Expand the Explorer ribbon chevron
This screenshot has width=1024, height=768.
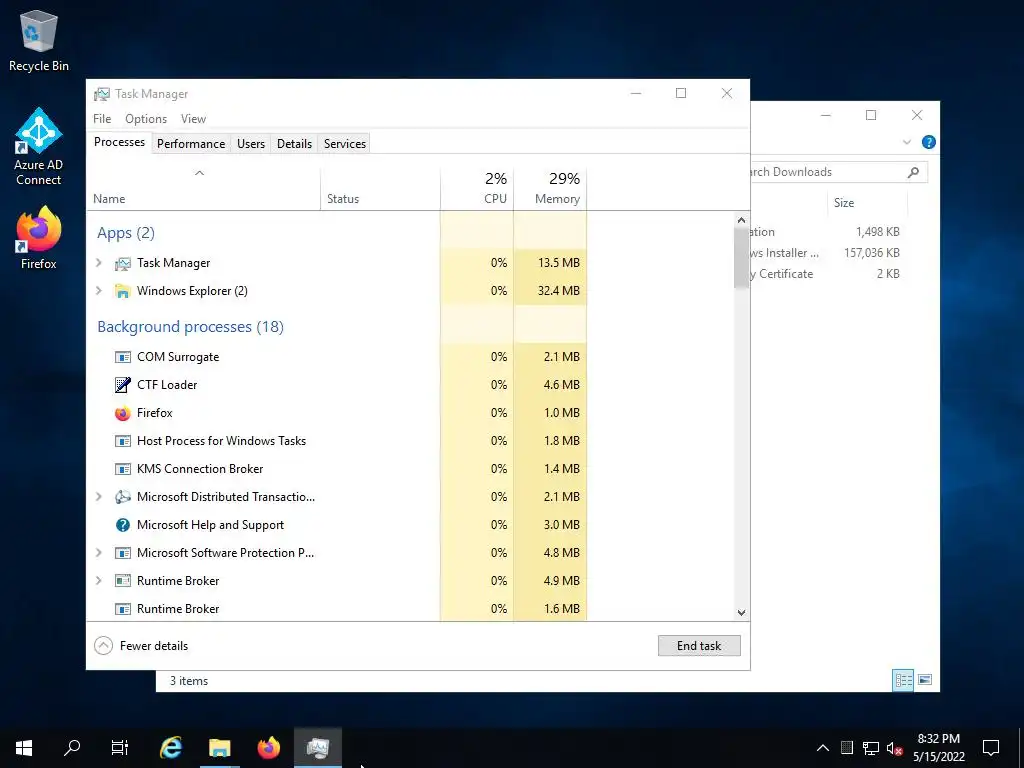point(906,142)
